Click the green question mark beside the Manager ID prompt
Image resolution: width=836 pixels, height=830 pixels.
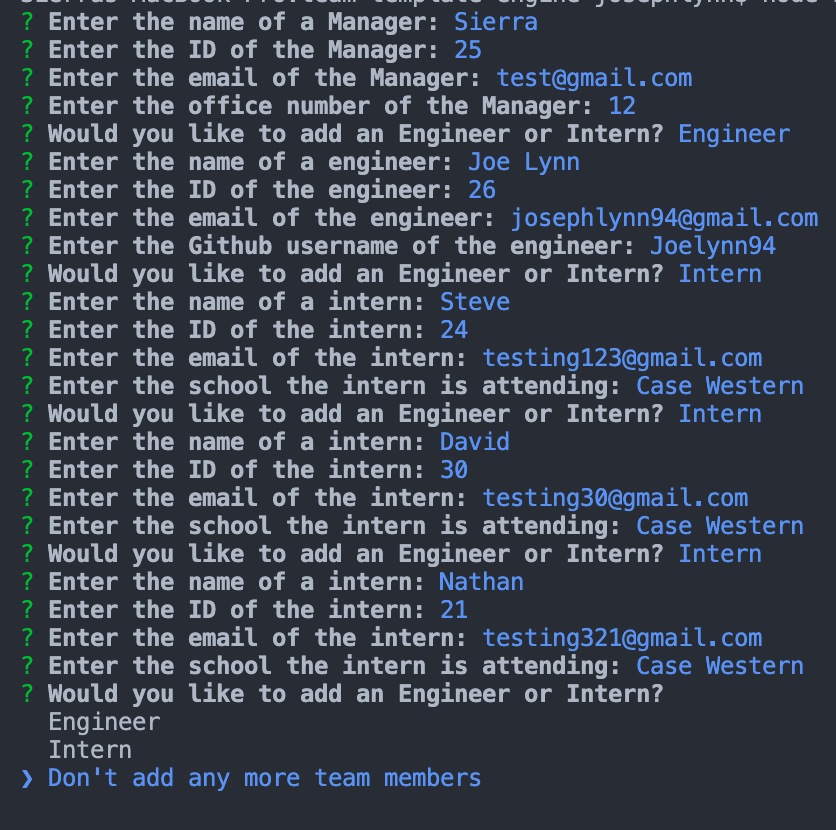(27, 50)
